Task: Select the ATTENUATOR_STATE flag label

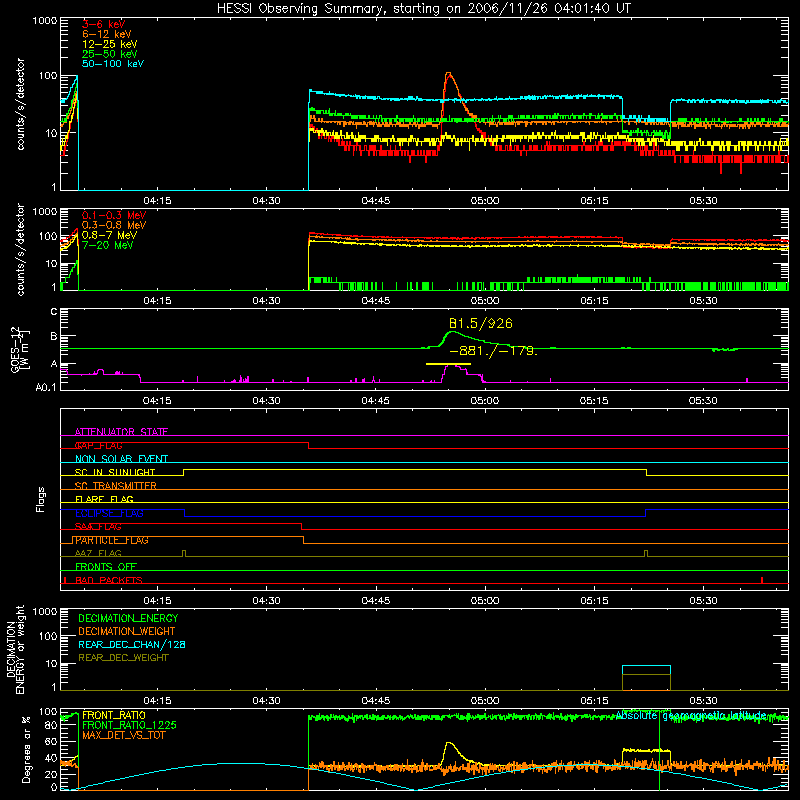Action: [x=121, y=432]
